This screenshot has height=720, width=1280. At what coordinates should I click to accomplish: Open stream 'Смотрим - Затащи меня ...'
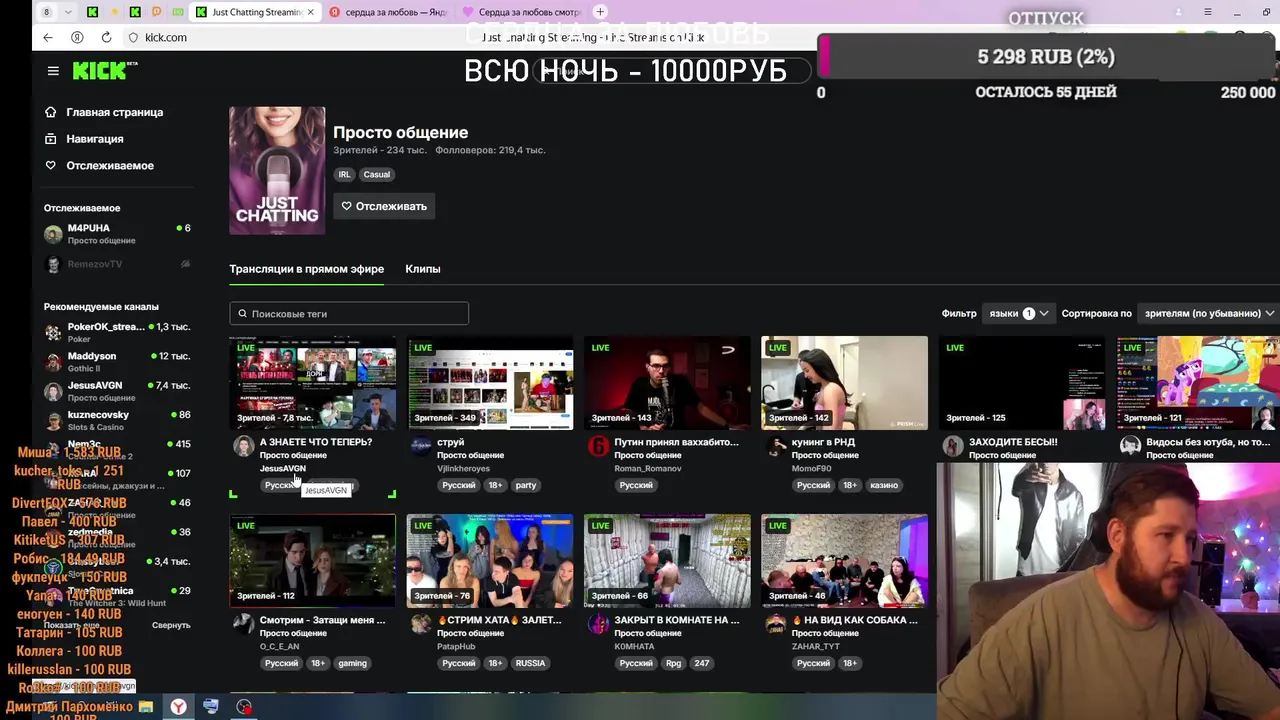322,620
